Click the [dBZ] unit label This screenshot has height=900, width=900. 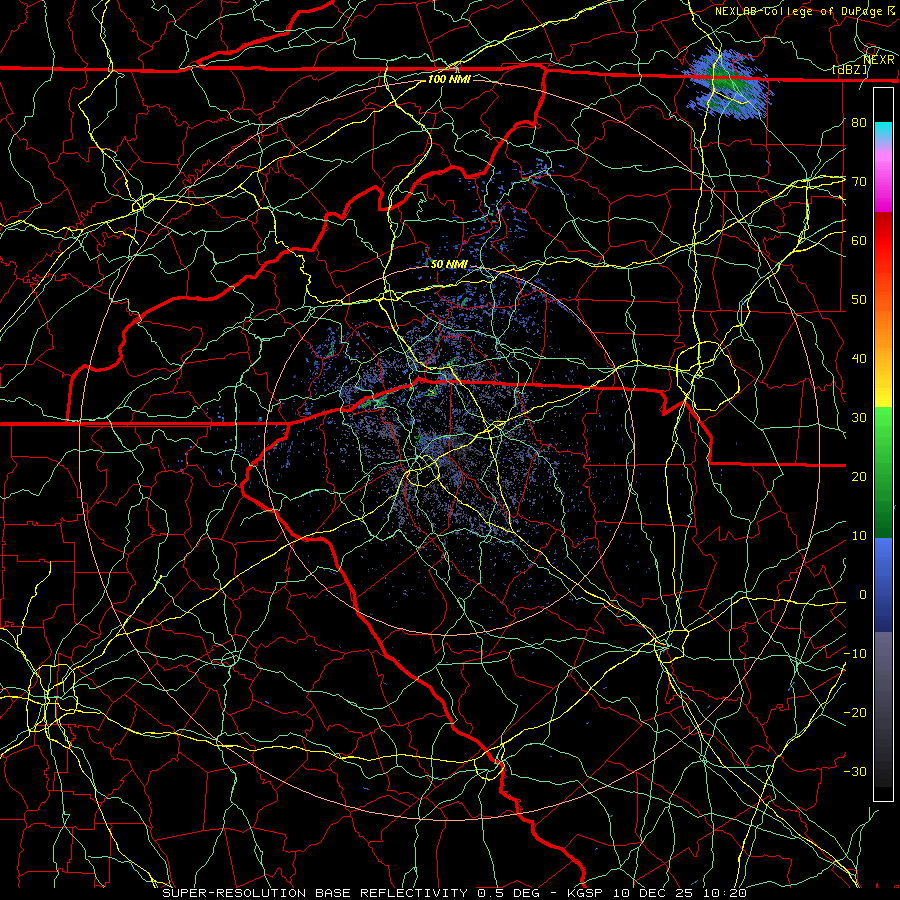850,70
